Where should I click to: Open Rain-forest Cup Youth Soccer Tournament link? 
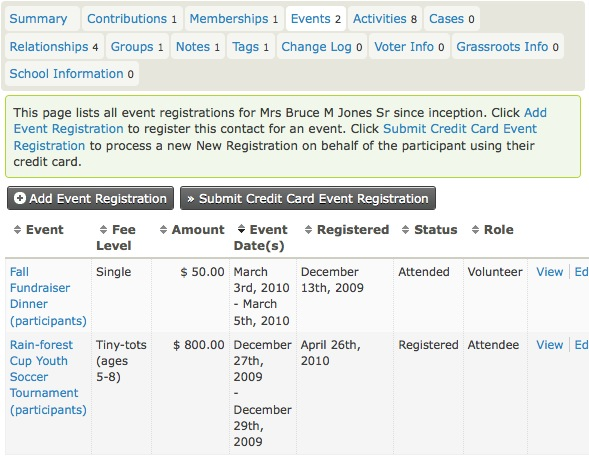tap(48, 377)
